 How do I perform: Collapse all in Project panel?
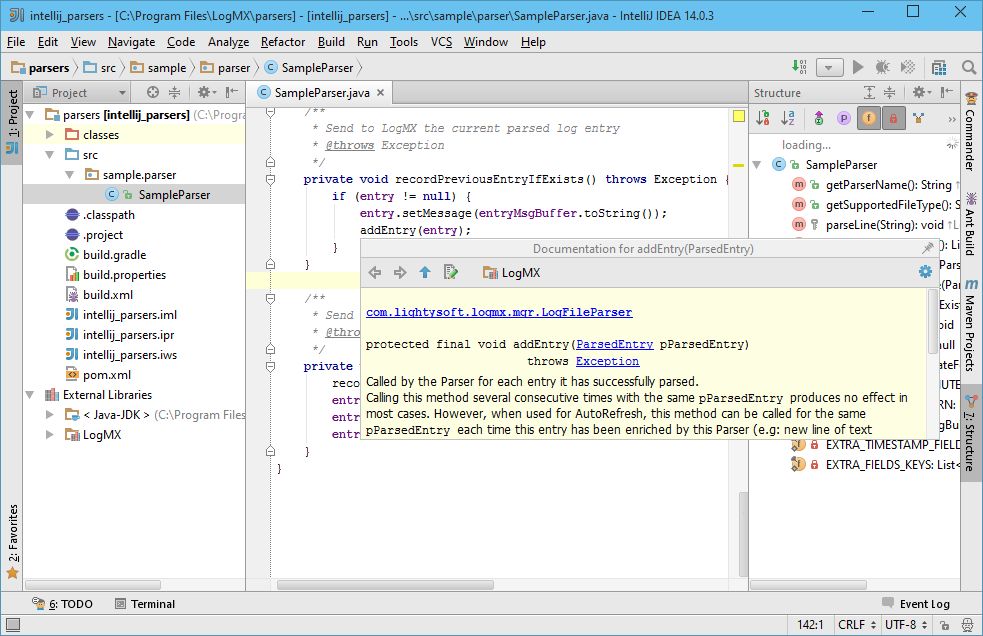click(174, 92)
